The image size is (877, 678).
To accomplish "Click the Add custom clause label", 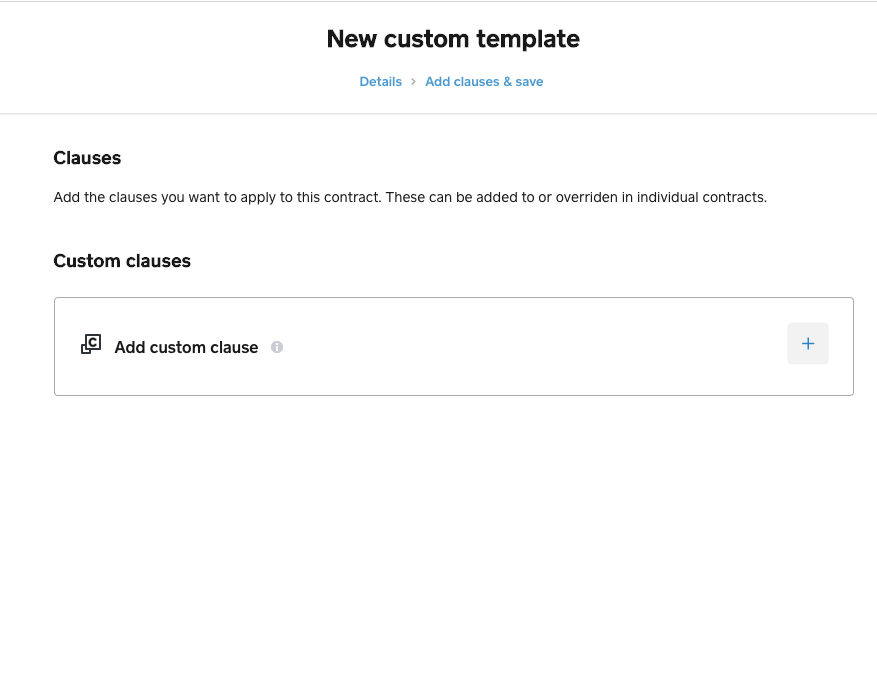I will [186, 348].
